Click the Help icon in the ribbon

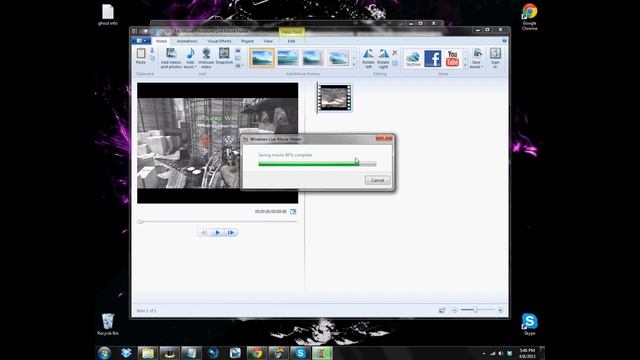click(x=504, y=41)
